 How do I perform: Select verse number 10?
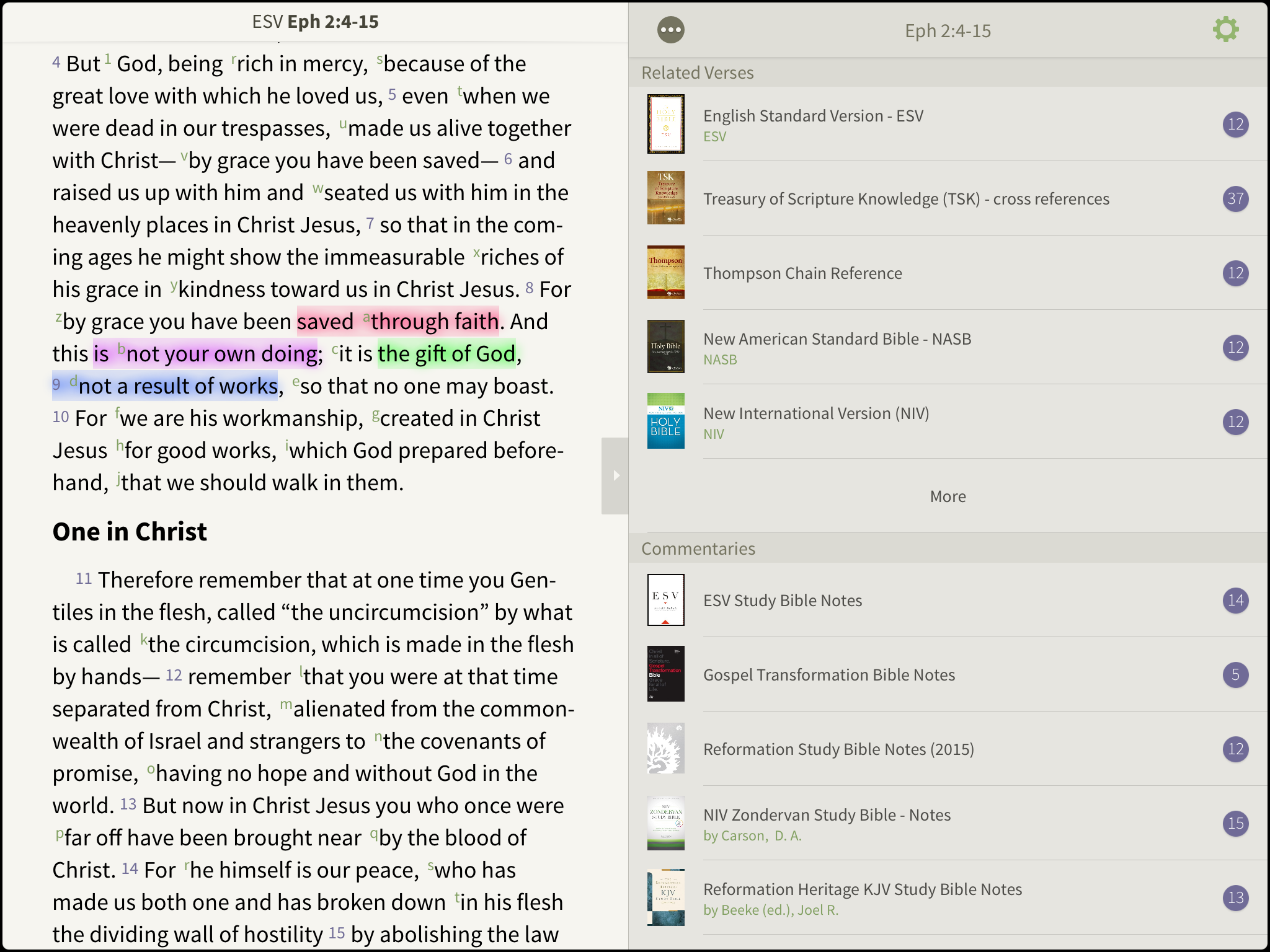pyautogui.click(x=60, y=416)
